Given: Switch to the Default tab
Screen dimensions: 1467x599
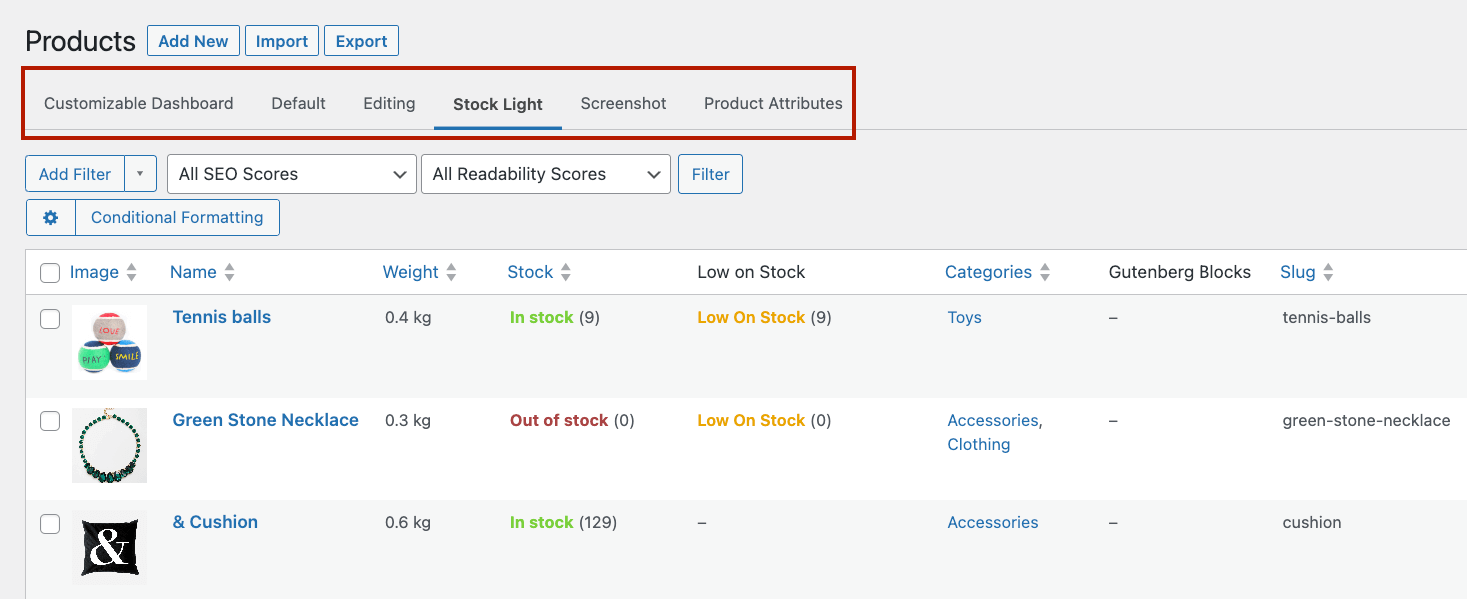Looking at the screenshot, I should [x=297, y=103].
